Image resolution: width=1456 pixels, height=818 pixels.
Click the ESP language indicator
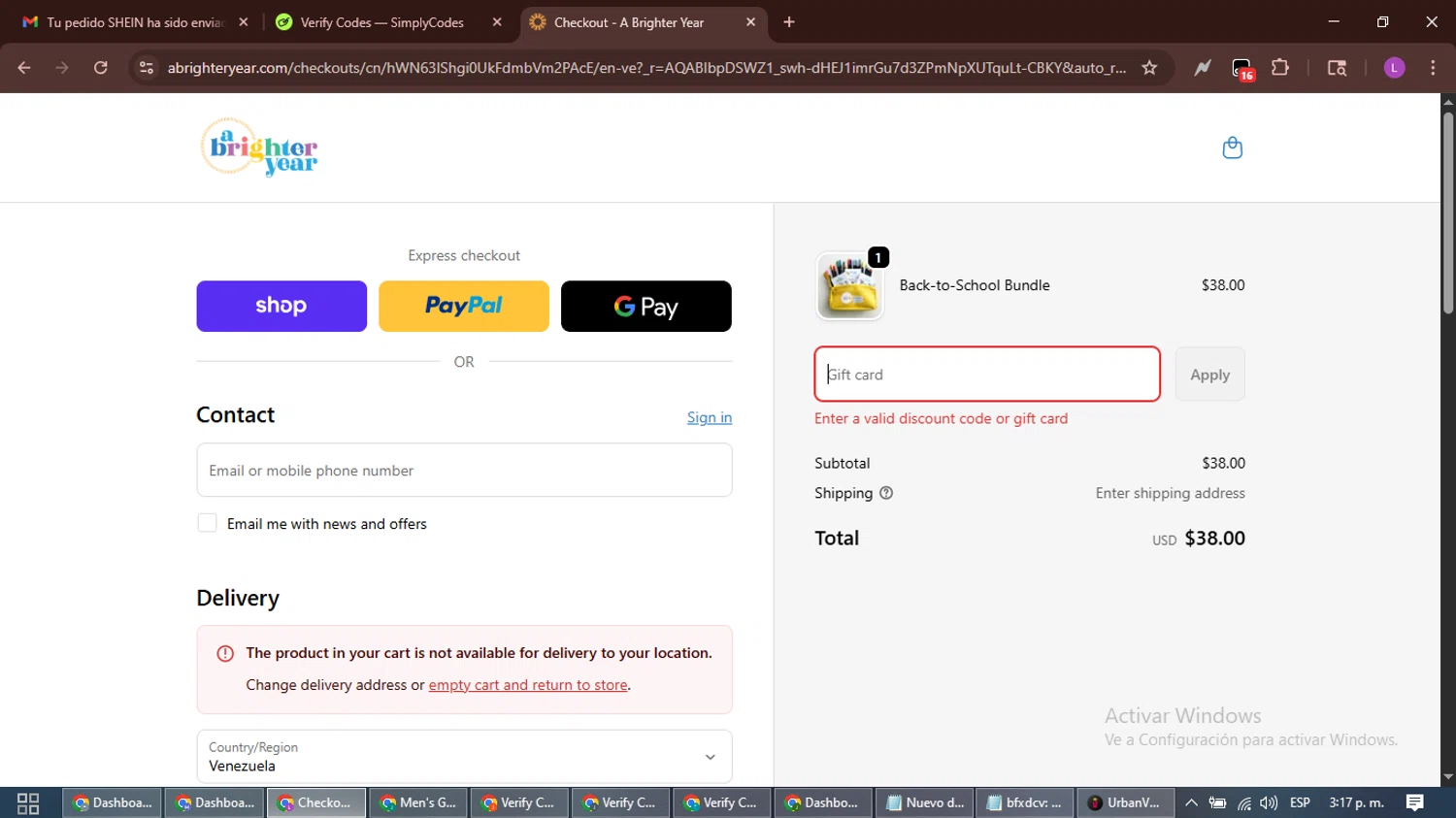[x=1300, y=802]
